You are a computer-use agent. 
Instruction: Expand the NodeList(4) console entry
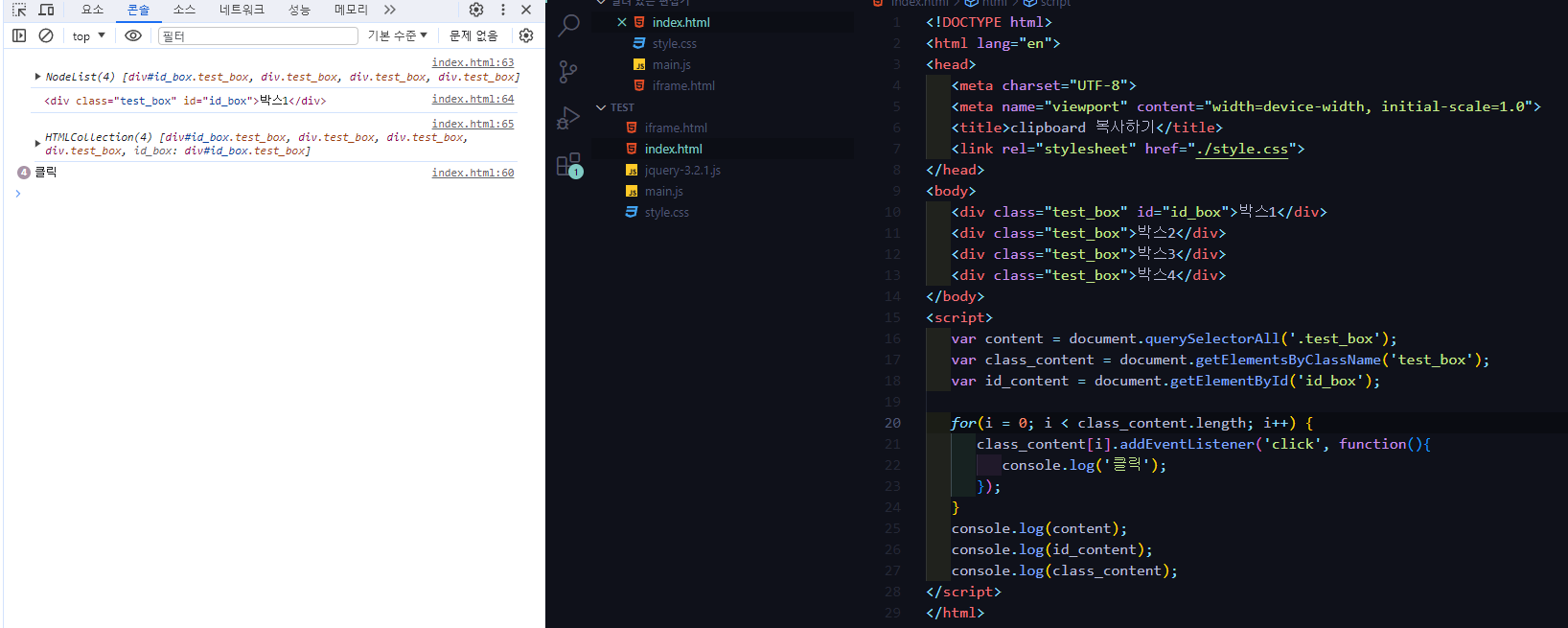pyautogui.click(x=37, y=77)
